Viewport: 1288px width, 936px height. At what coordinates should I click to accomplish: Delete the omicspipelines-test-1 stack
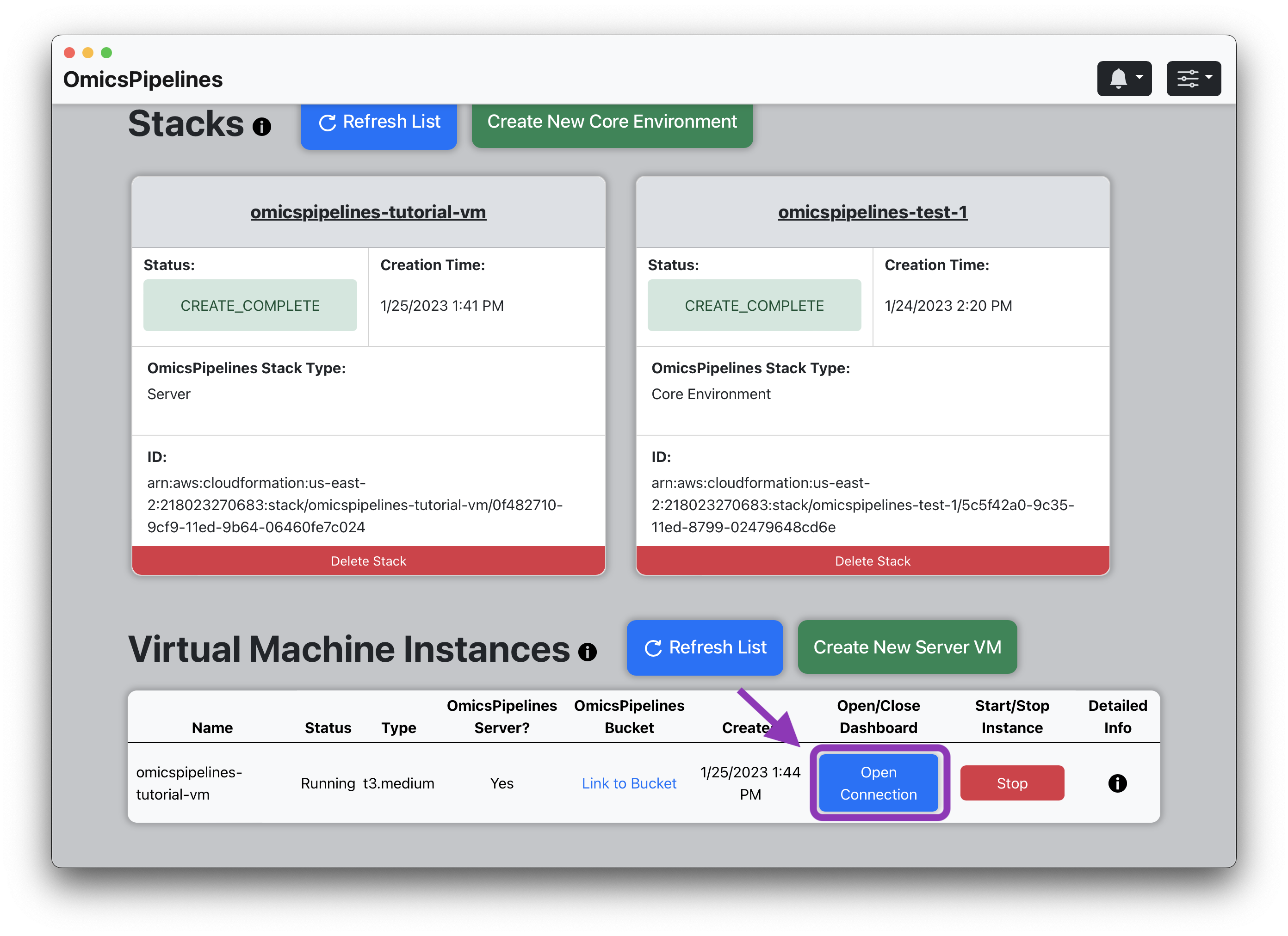click(872, 561)
